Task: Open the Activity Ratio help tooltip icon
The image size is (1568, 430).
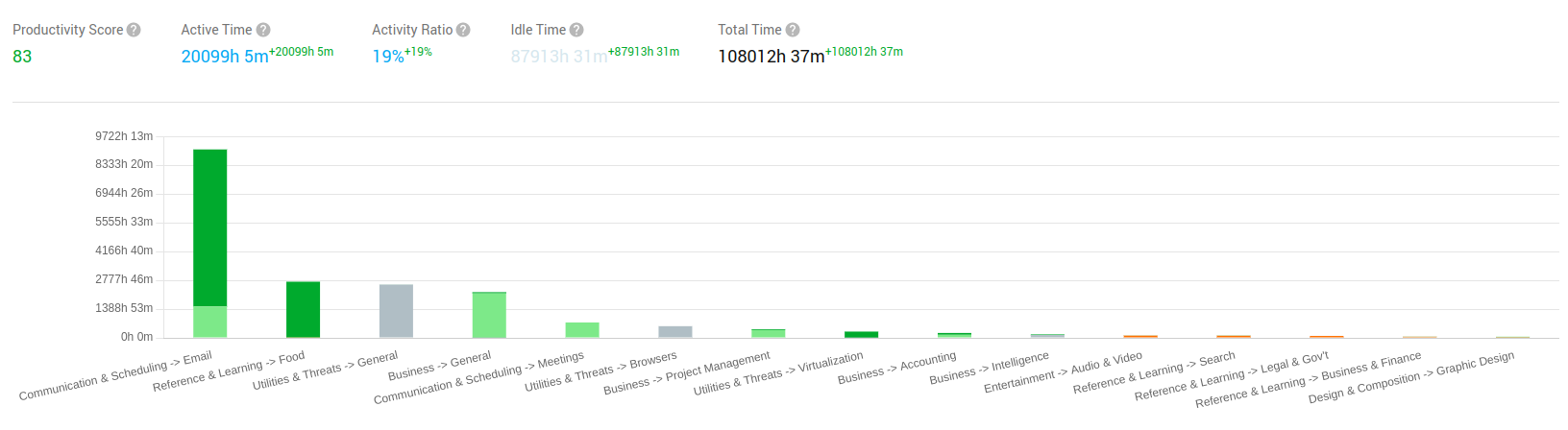Action: 463,30
